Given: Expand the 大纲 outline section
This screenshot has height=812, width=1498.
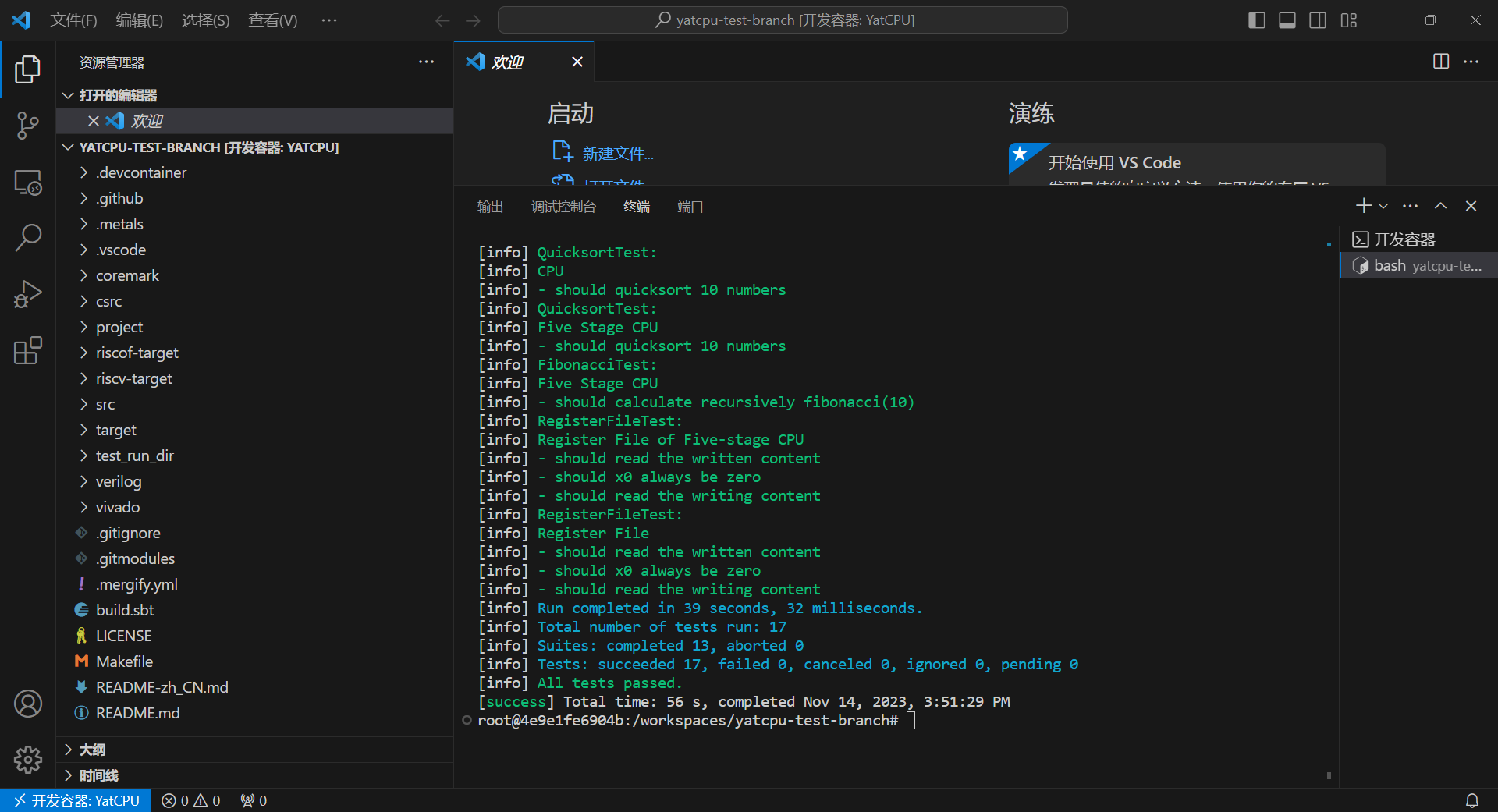Looking at the screenshot, I should point(92,750).
